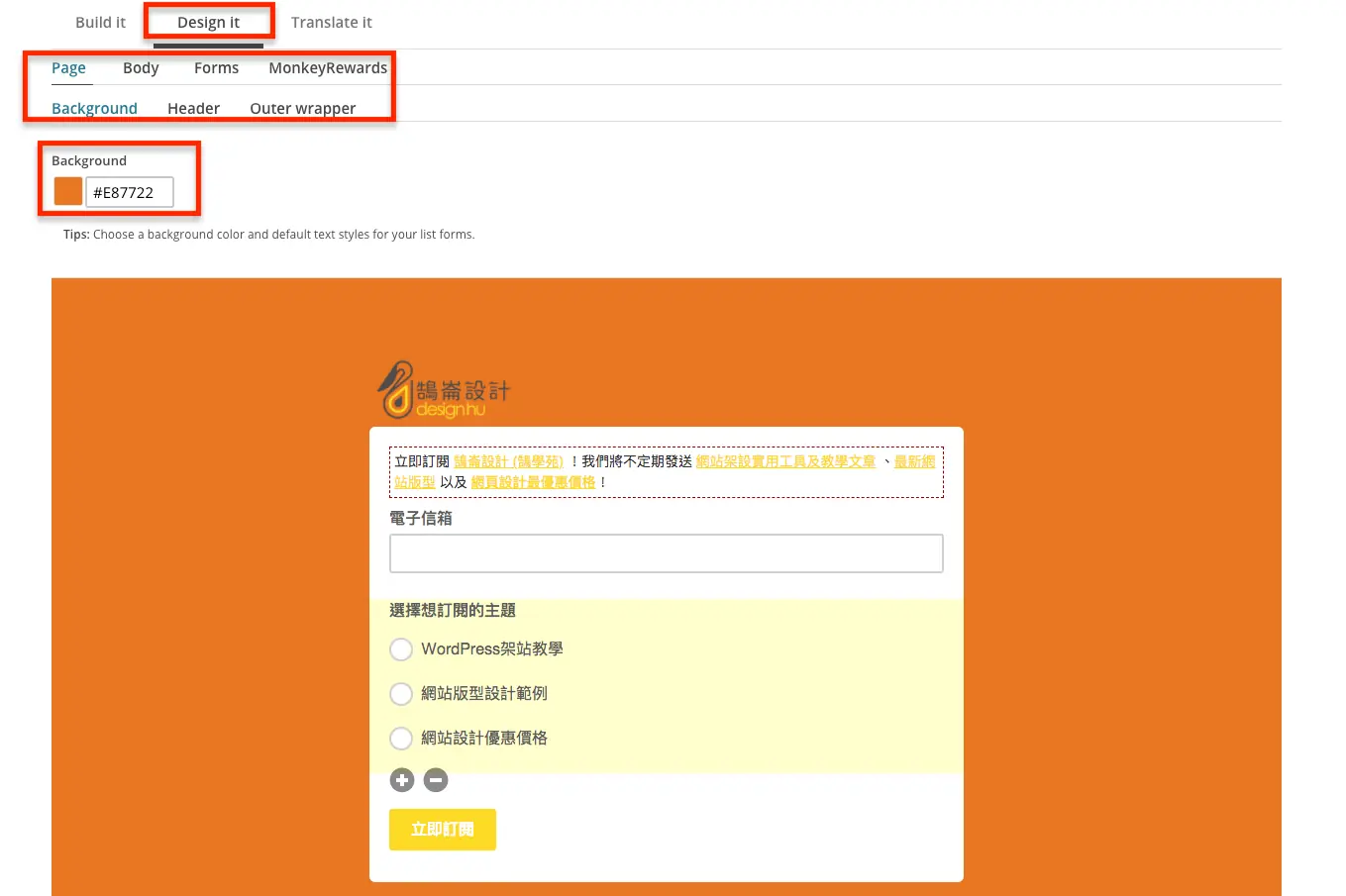This screenshot has height=896, width=1346.
Task: Open the Design it tab
Action: (208, 22)
